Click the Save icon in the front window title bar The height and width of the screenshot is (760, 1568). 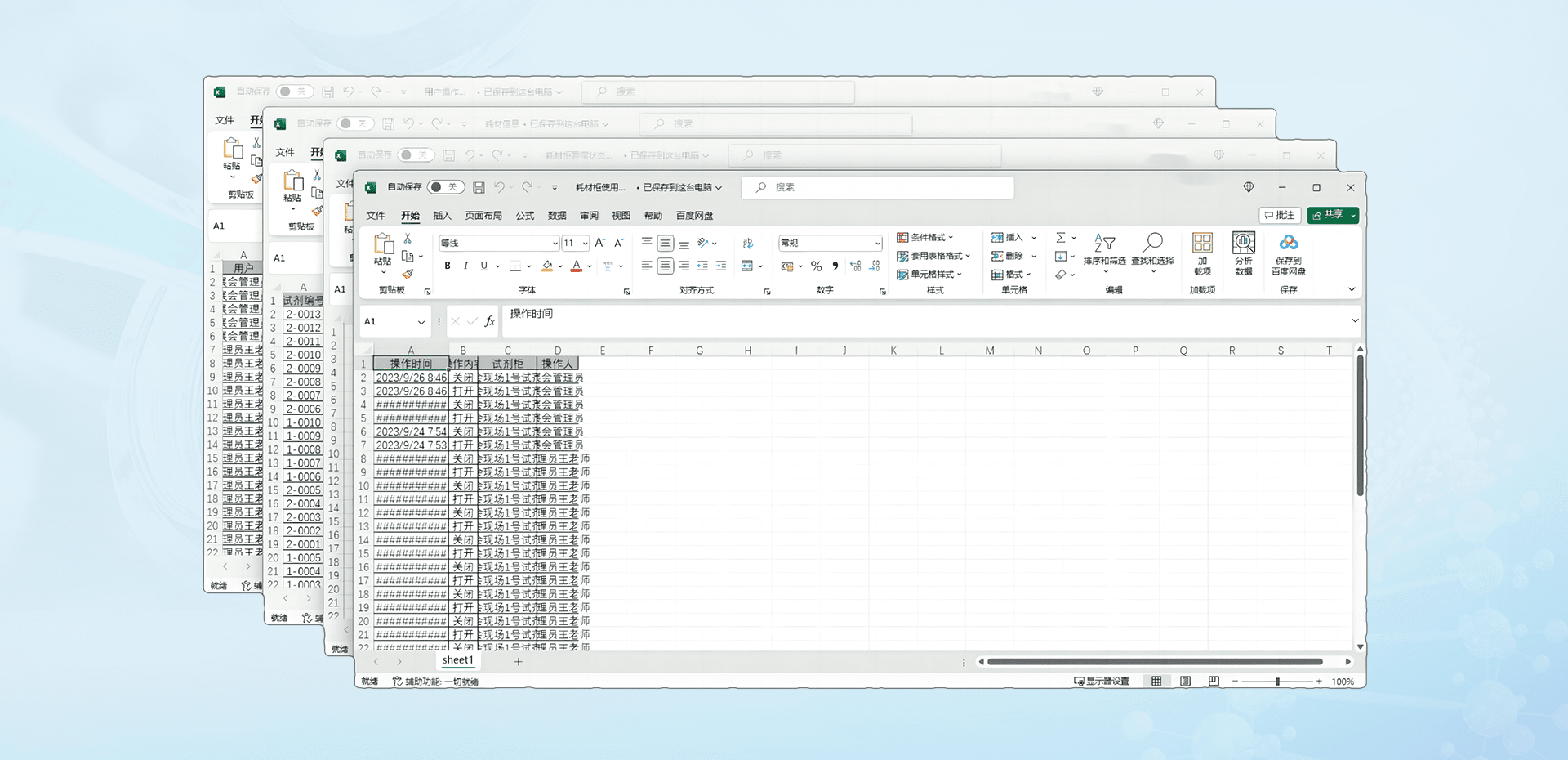(479, 187)
